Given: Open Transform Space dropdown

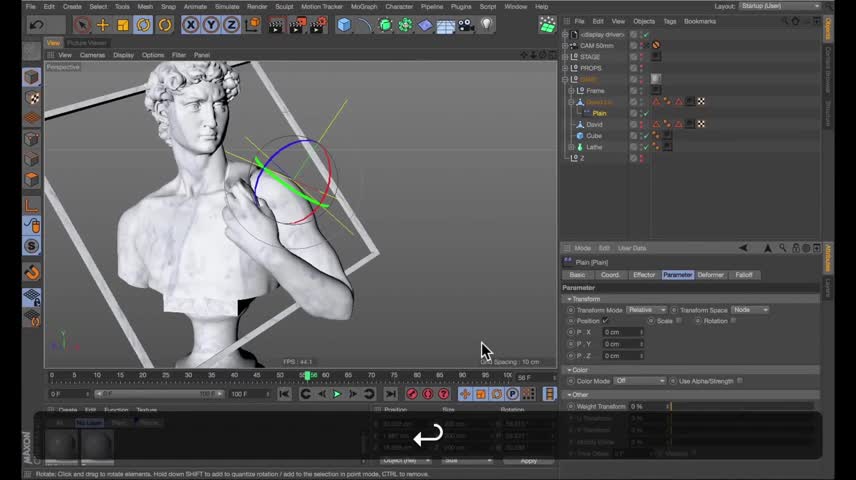Looking at the screenshot, I should (750, 310).
